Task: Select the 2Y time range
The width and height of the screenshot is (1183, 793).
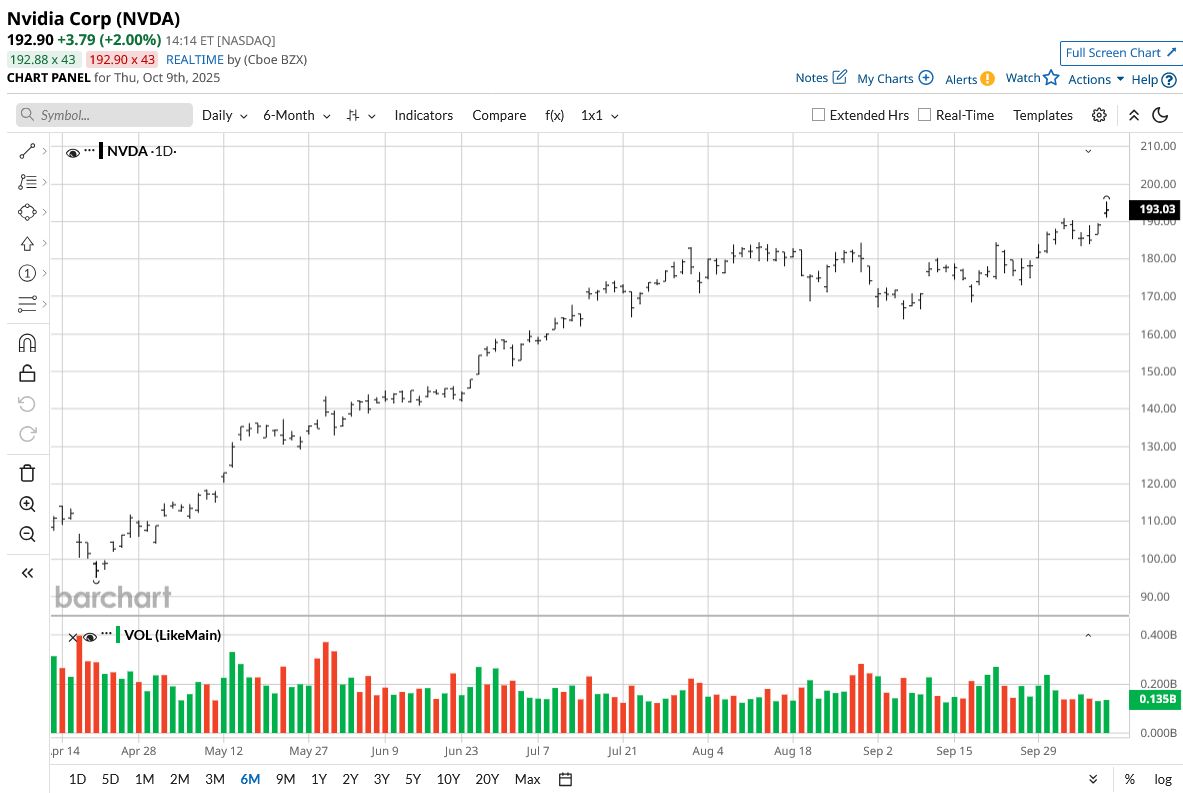Action: (350, 779)
